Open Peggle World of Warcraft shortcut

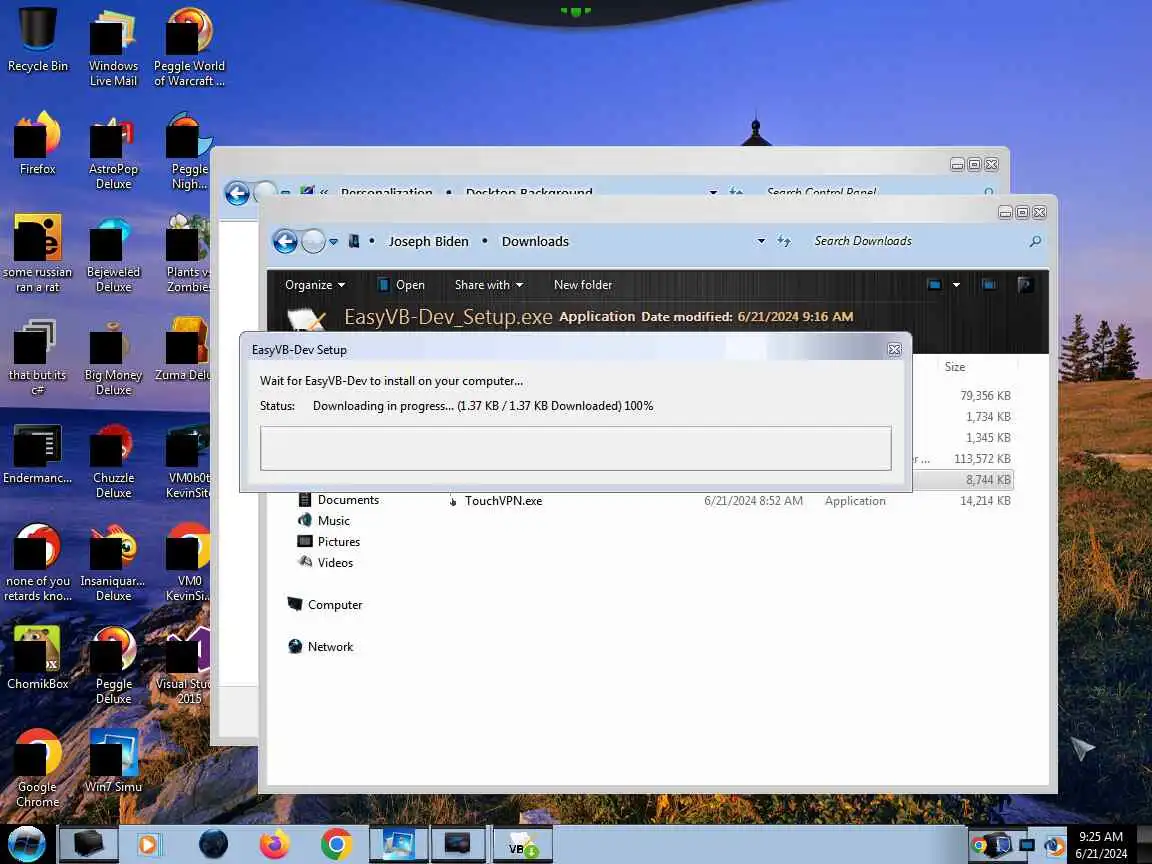pyautogui.click(x=189, y=48)
